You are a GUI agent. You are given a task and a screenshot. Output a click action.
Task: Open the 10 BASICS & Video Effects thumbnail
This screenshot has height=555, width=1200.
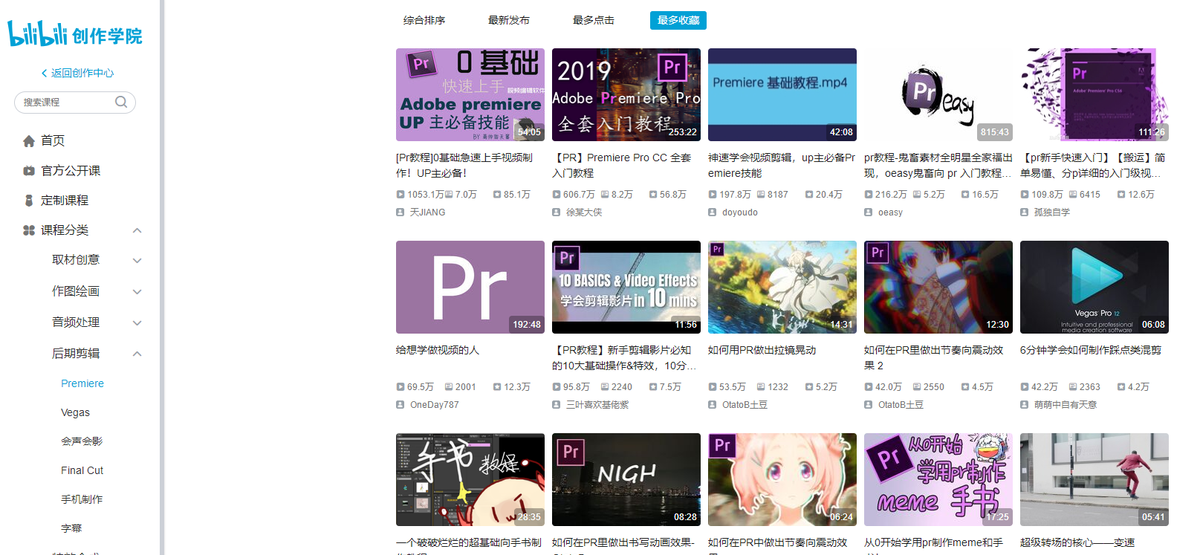click(x=626, y=287)
